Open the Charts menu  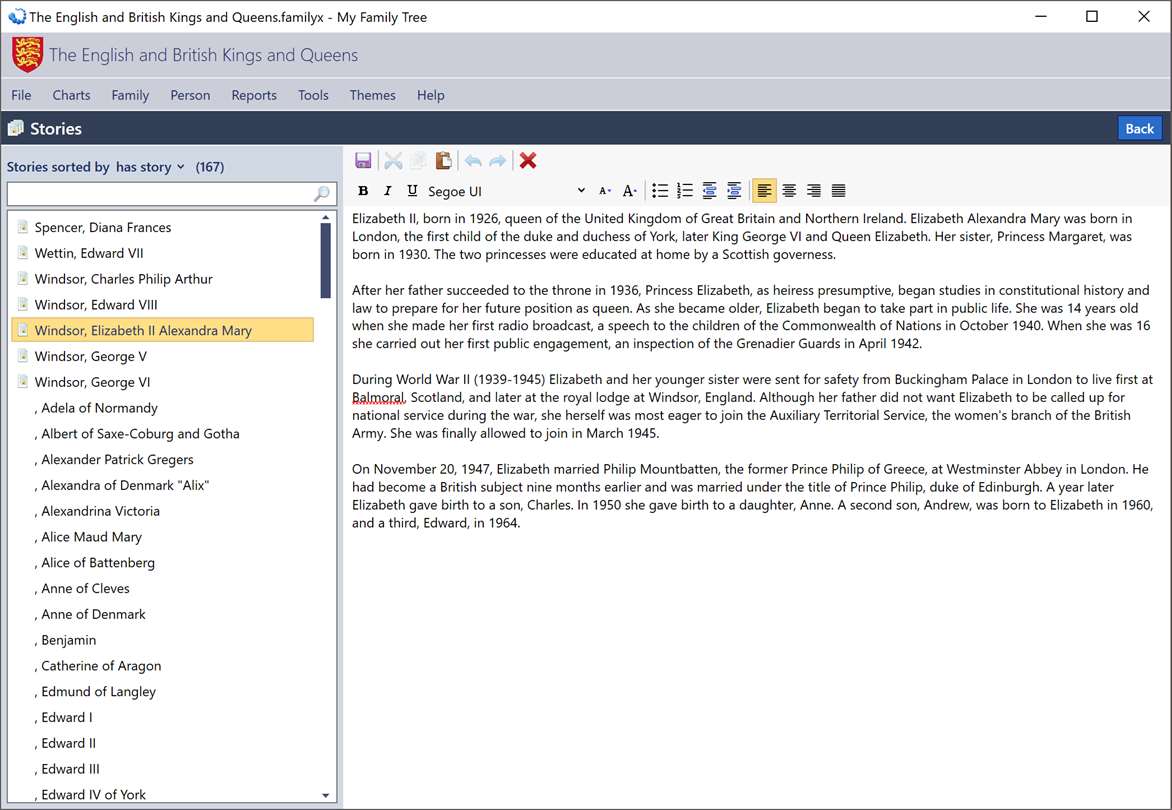point(71,95)
